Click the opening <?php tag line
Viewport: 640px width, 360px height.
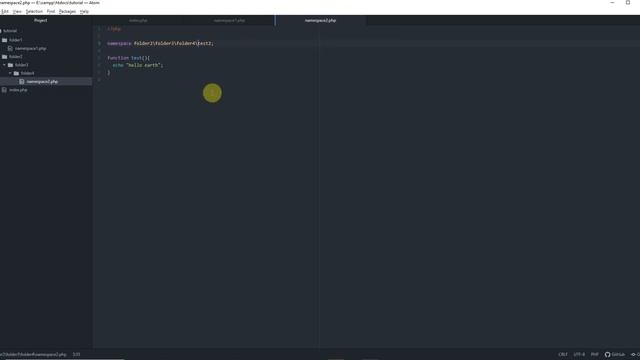(114, 29)
